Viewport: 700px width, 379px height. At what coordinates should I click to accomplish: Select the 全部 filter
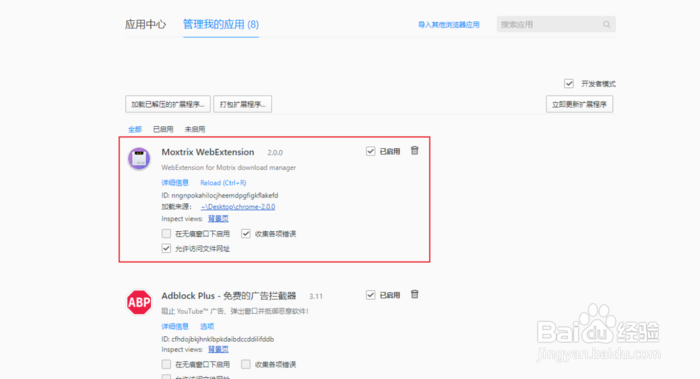(135, 129)
